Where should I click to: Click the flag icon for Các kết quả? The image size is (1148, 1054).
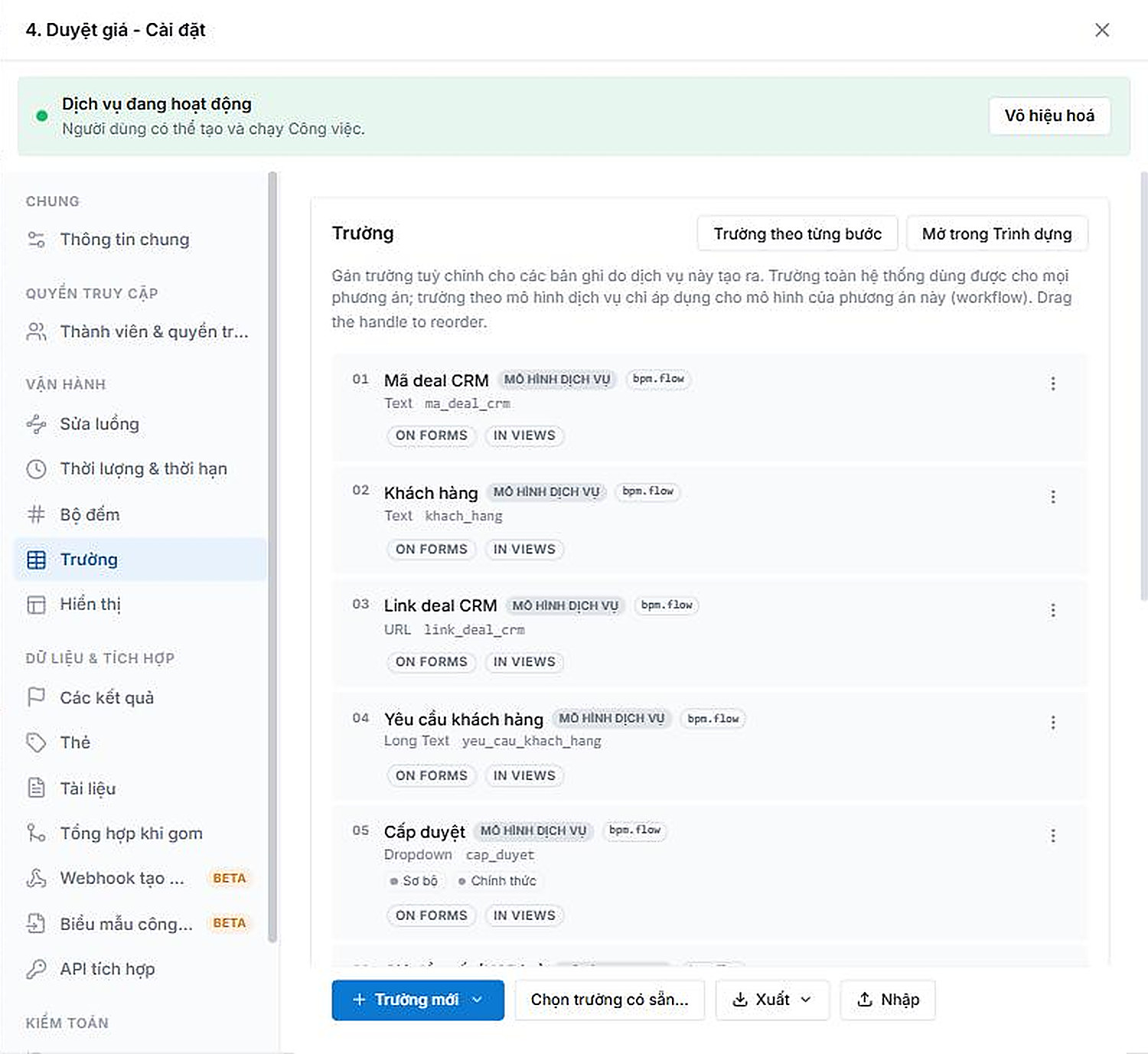(x=36, y=697)
